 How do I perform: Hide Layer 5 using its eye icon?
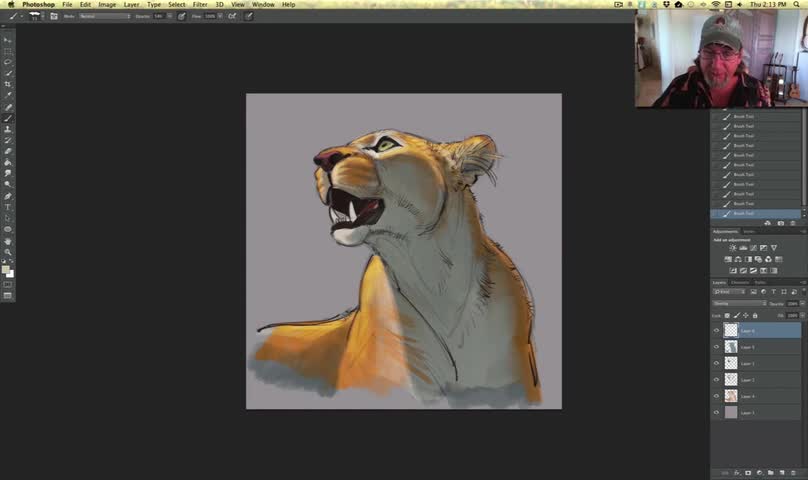pos(716,347)
